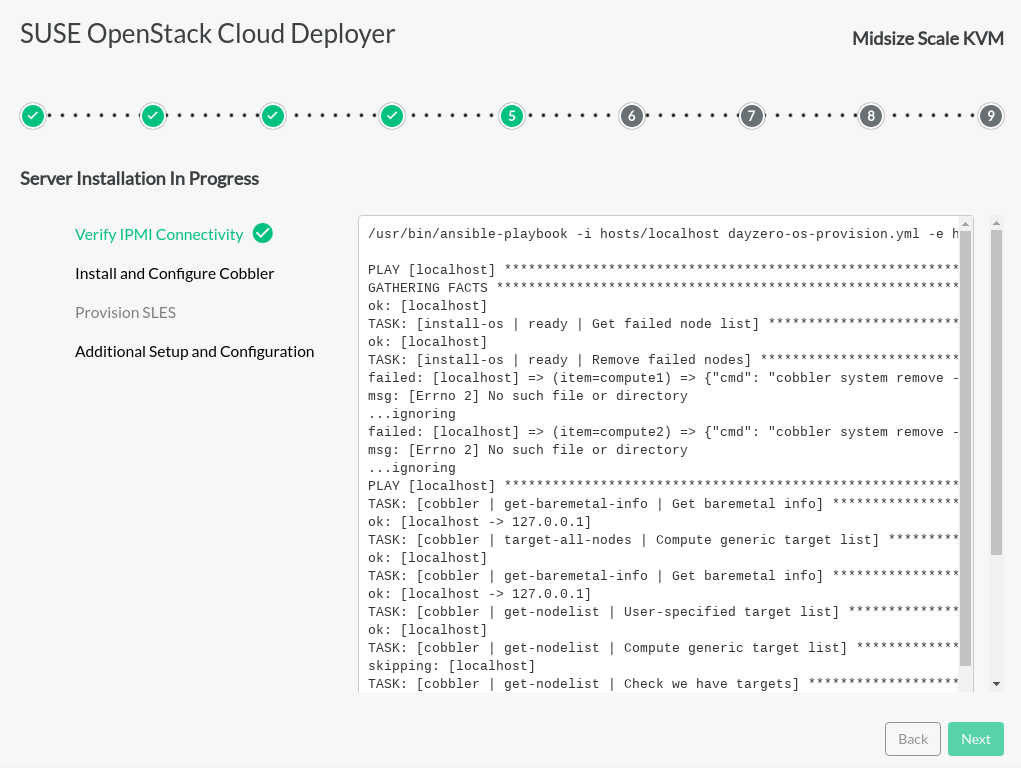Click the first completed step checkmark
This screenshot has height=768, width=1021.
coord(33,116)
